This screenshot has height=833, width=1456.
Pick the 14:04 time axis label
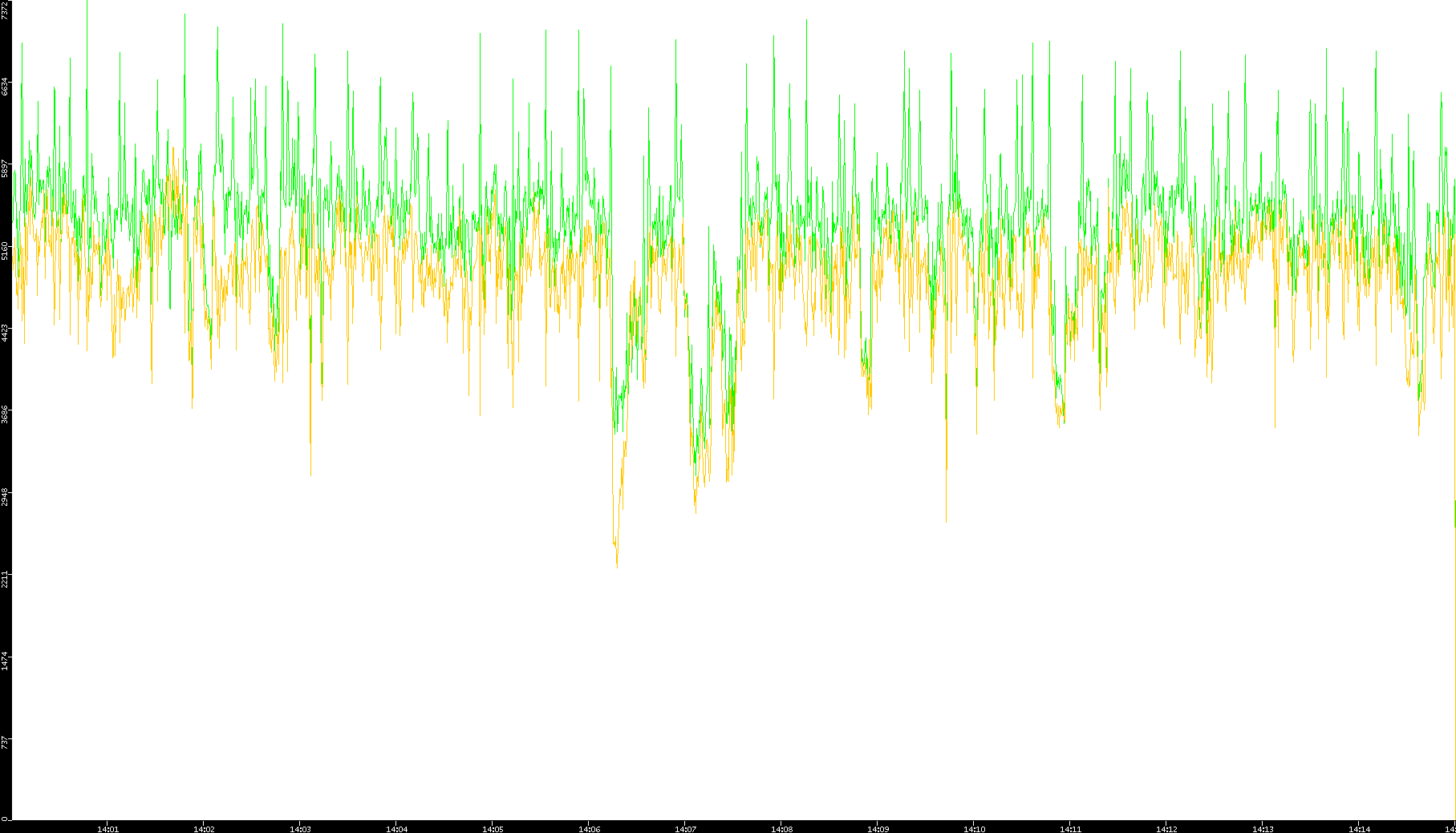coord(396,829)
